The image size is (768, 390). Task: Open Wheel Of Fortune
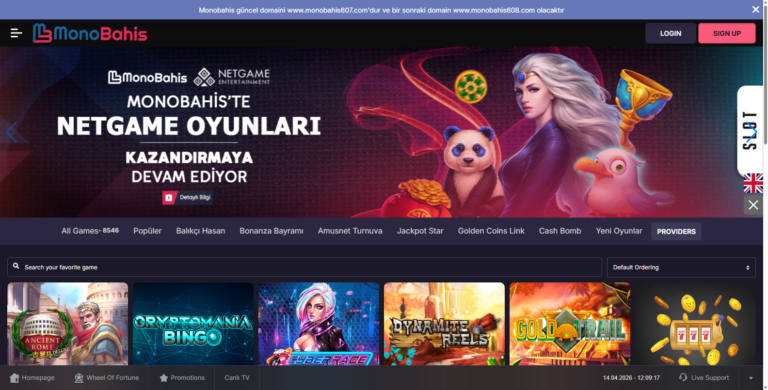(x=106, y=378)
